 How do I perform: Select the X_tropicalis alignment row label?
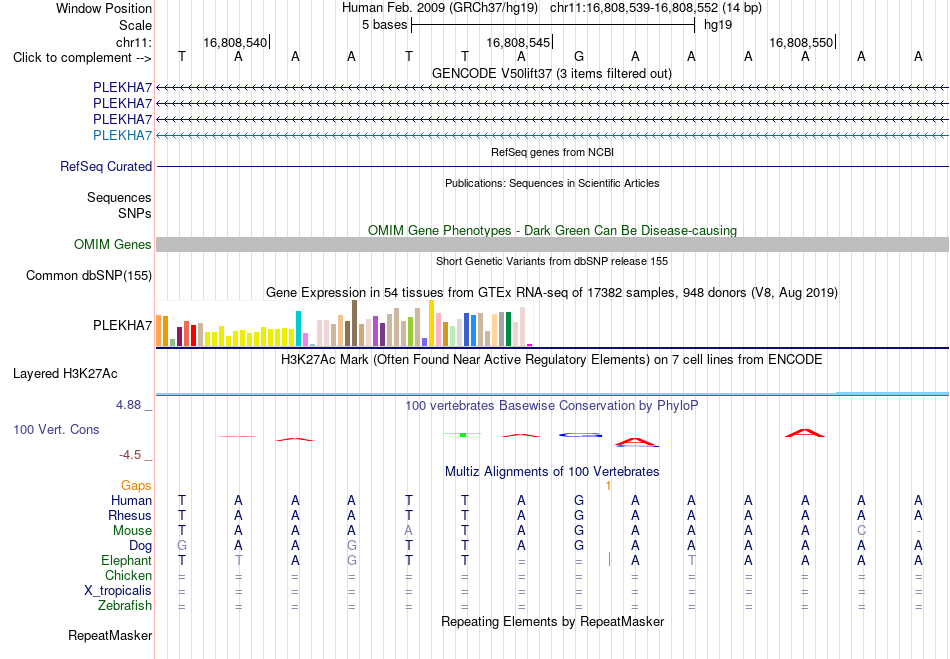[x=118, y=591]
